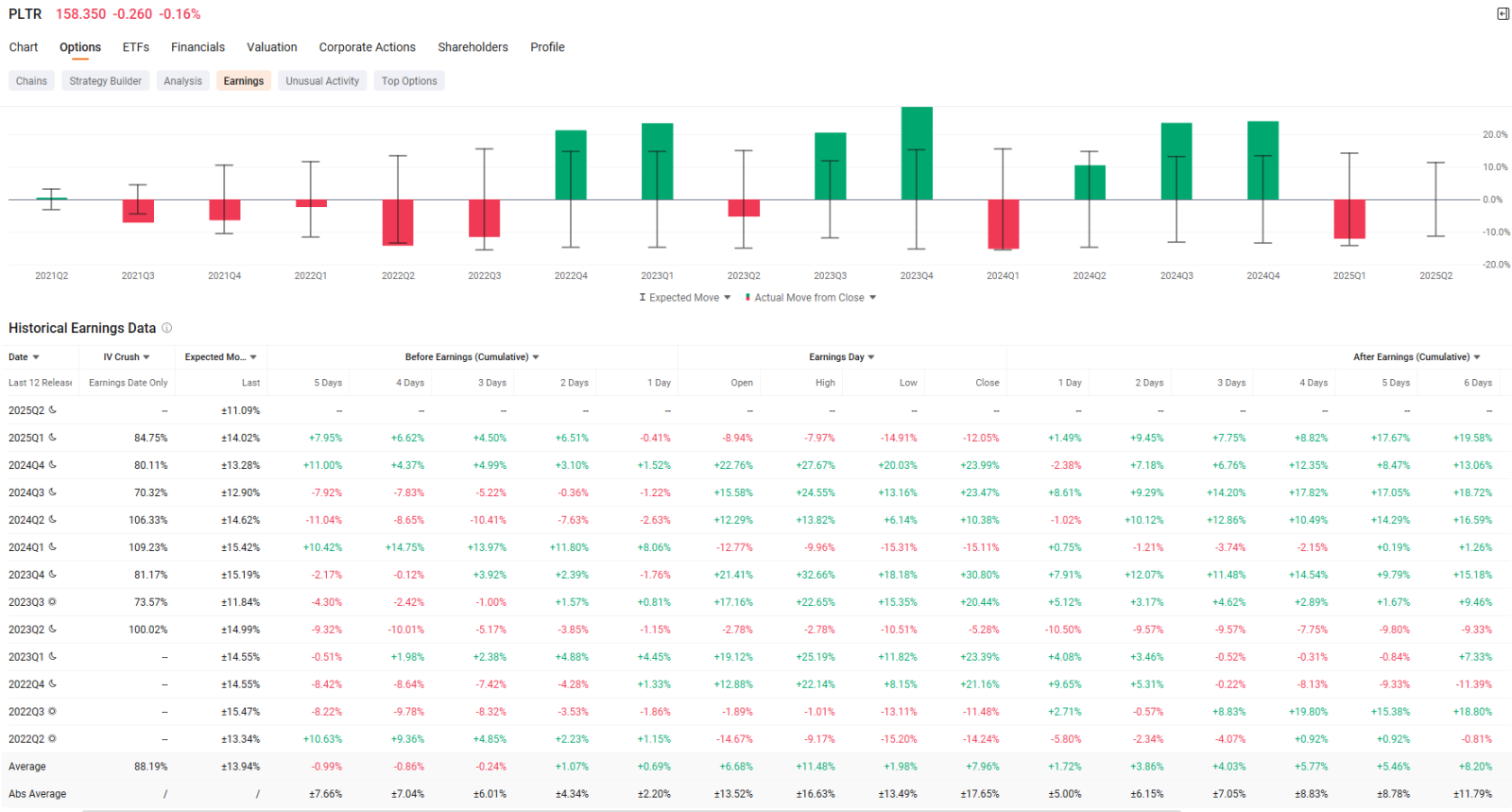1512x812 pixels.
Task: Click the moon icon next to 2024Q2
Action: pos(53,520)
